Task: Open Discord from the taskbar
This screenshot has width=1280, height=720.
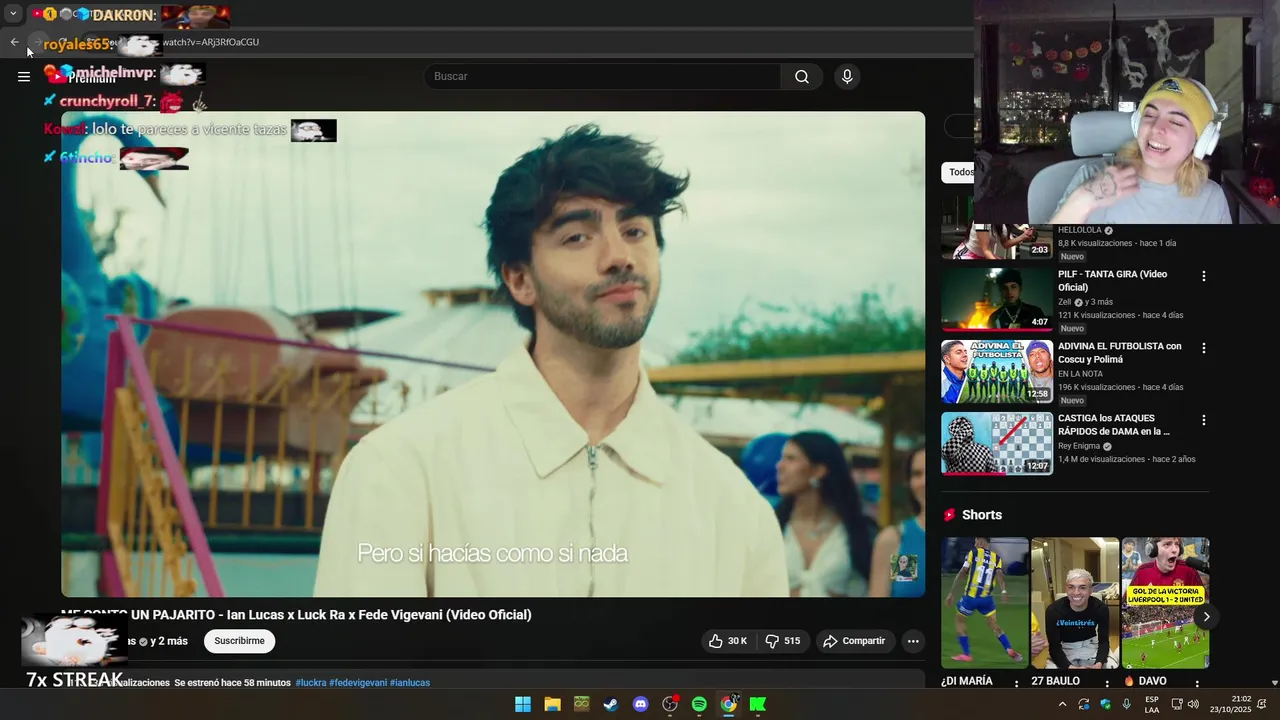Action: click(640, 704)
